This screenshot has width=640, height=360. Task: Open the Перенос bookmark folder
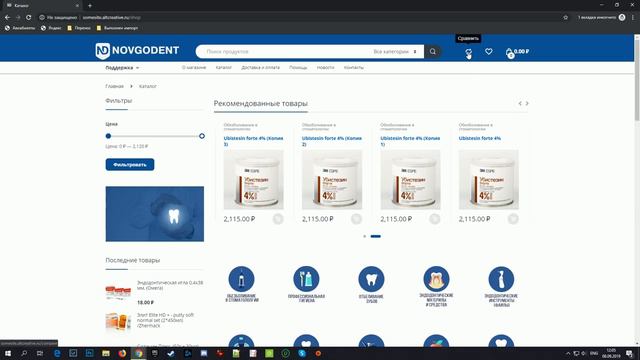[79, 28]
